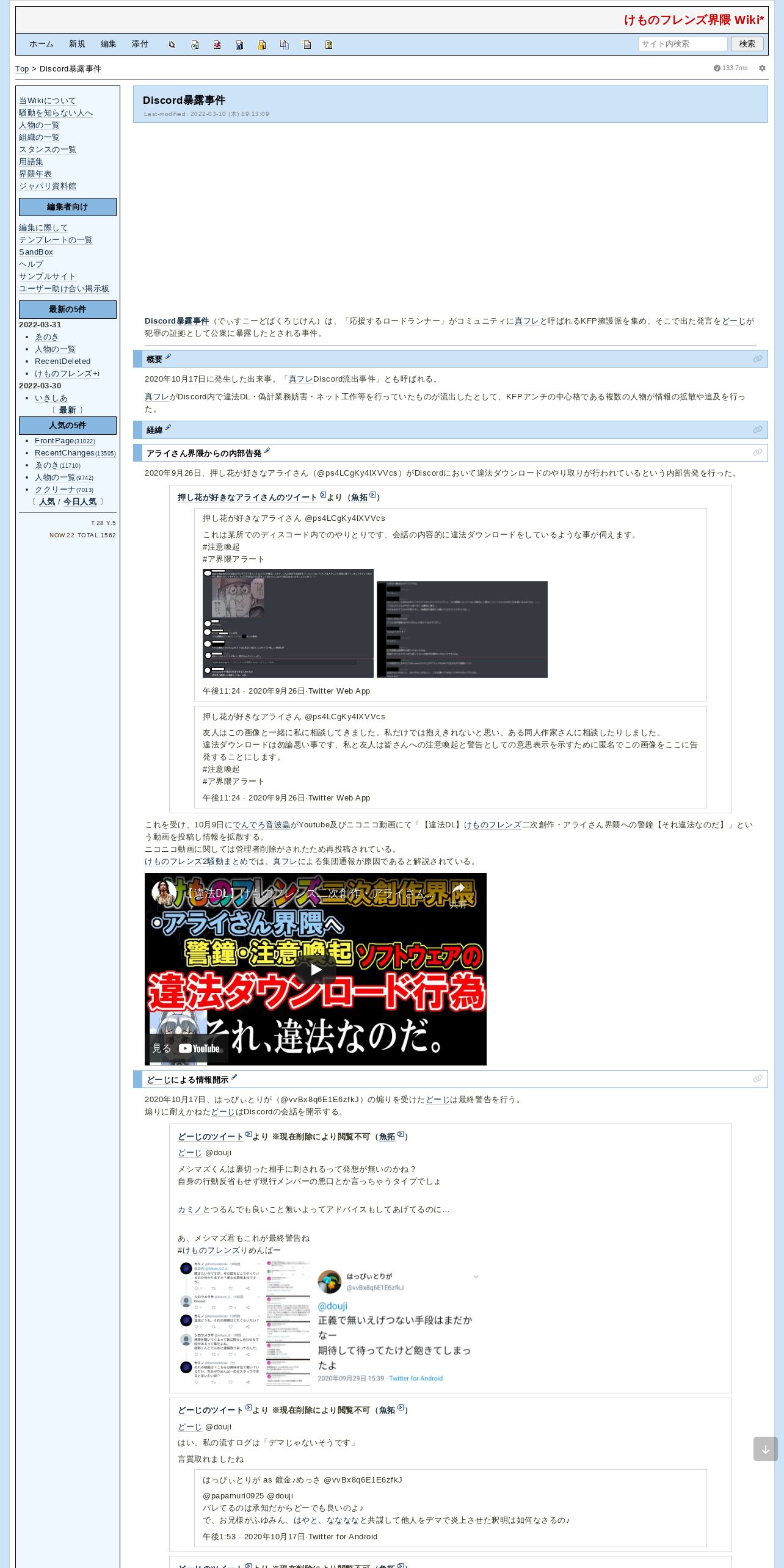Image resolution: width=784 pixels, height=1568 pixels.
Task: Open 用語集 sidebar link
Action: tap(31, 162)
